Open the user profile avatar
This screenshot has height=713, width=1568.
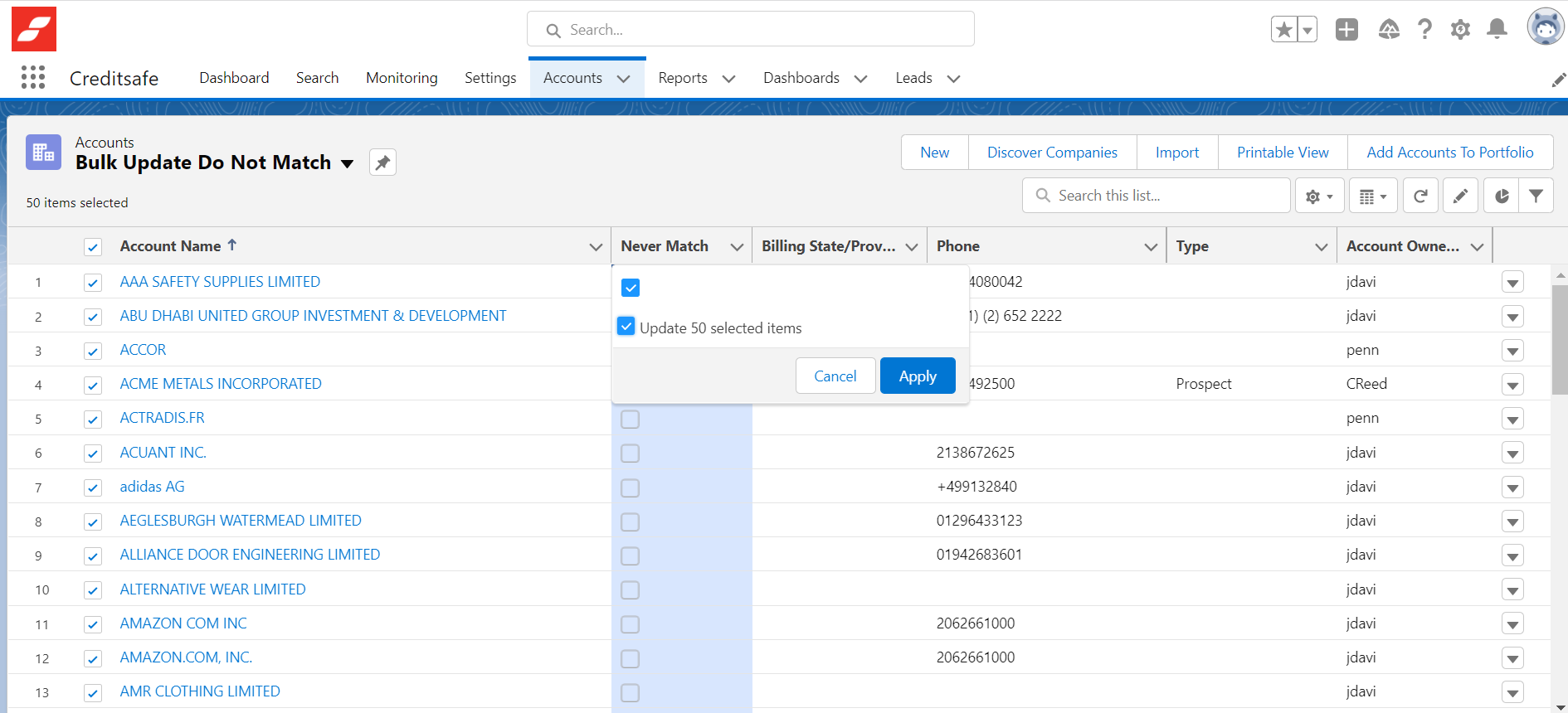click(1545, 27)
